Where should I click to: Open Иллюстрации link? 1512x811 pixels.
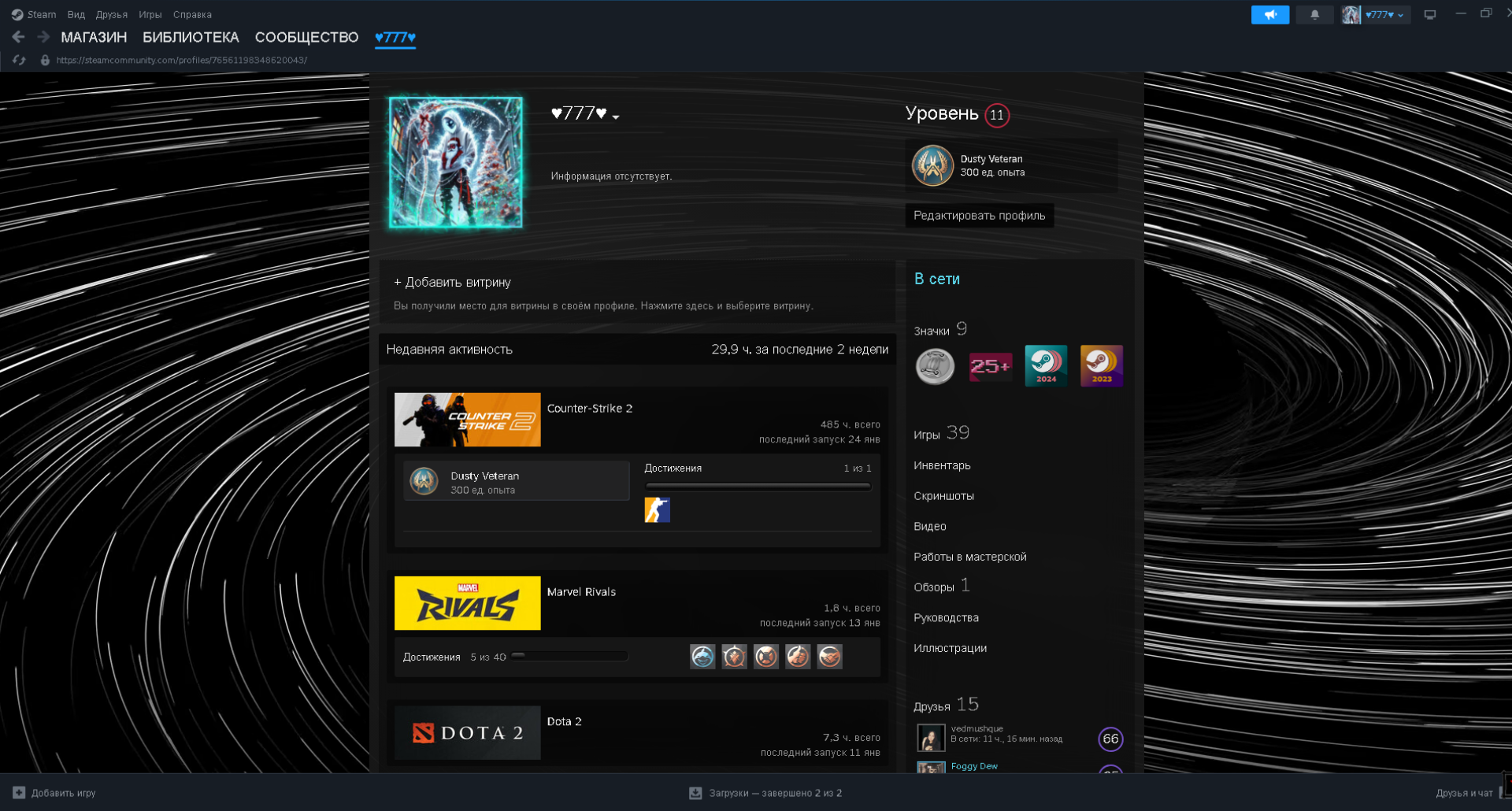[950, 648]
